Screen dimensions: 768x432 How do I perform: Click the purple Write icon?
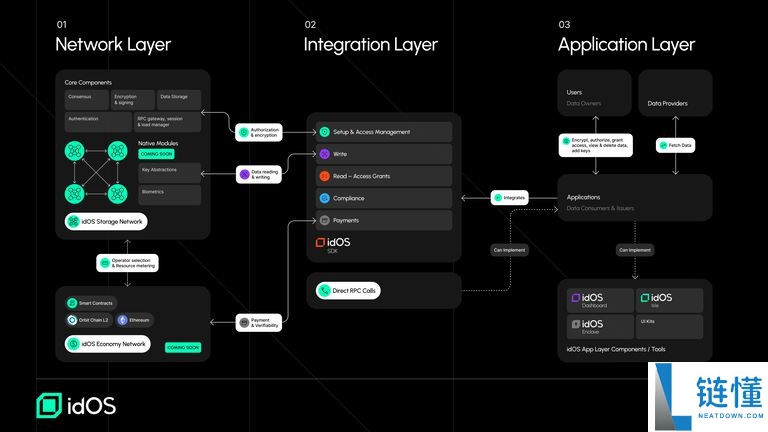pos(325,154)
